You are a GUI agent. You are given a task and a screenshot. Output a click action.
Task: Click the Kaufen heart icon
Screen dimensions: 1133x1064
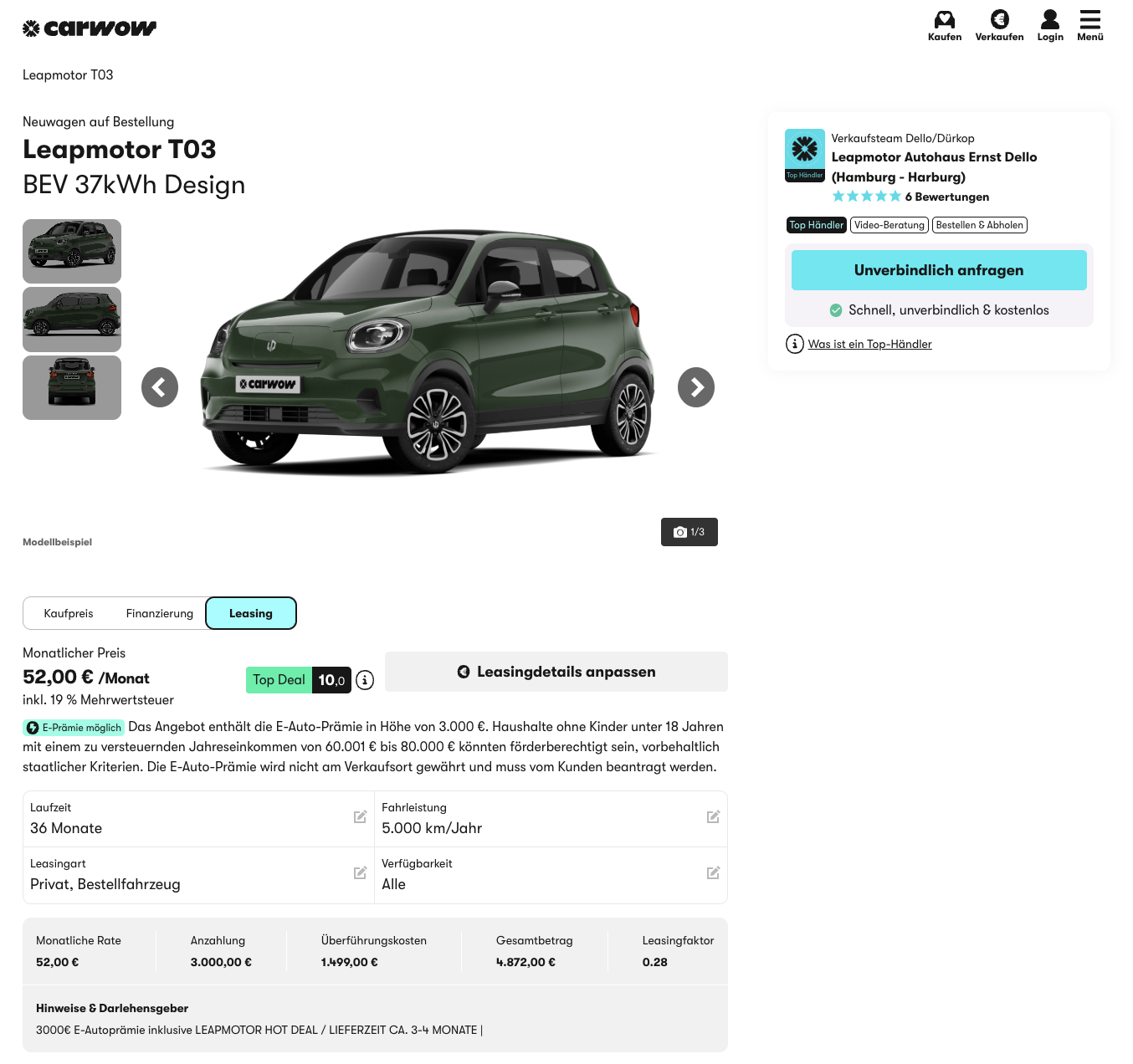(x=944, y=20)
